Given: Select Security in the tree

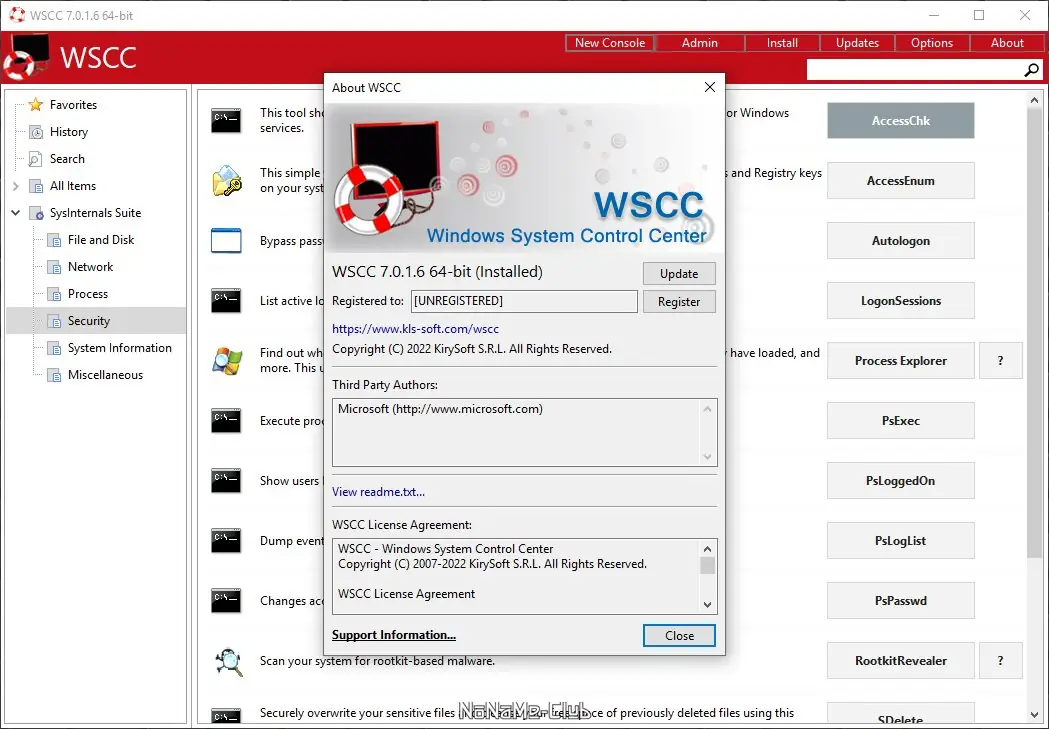Looking at the screenshot, I should (x=88, y=320).
